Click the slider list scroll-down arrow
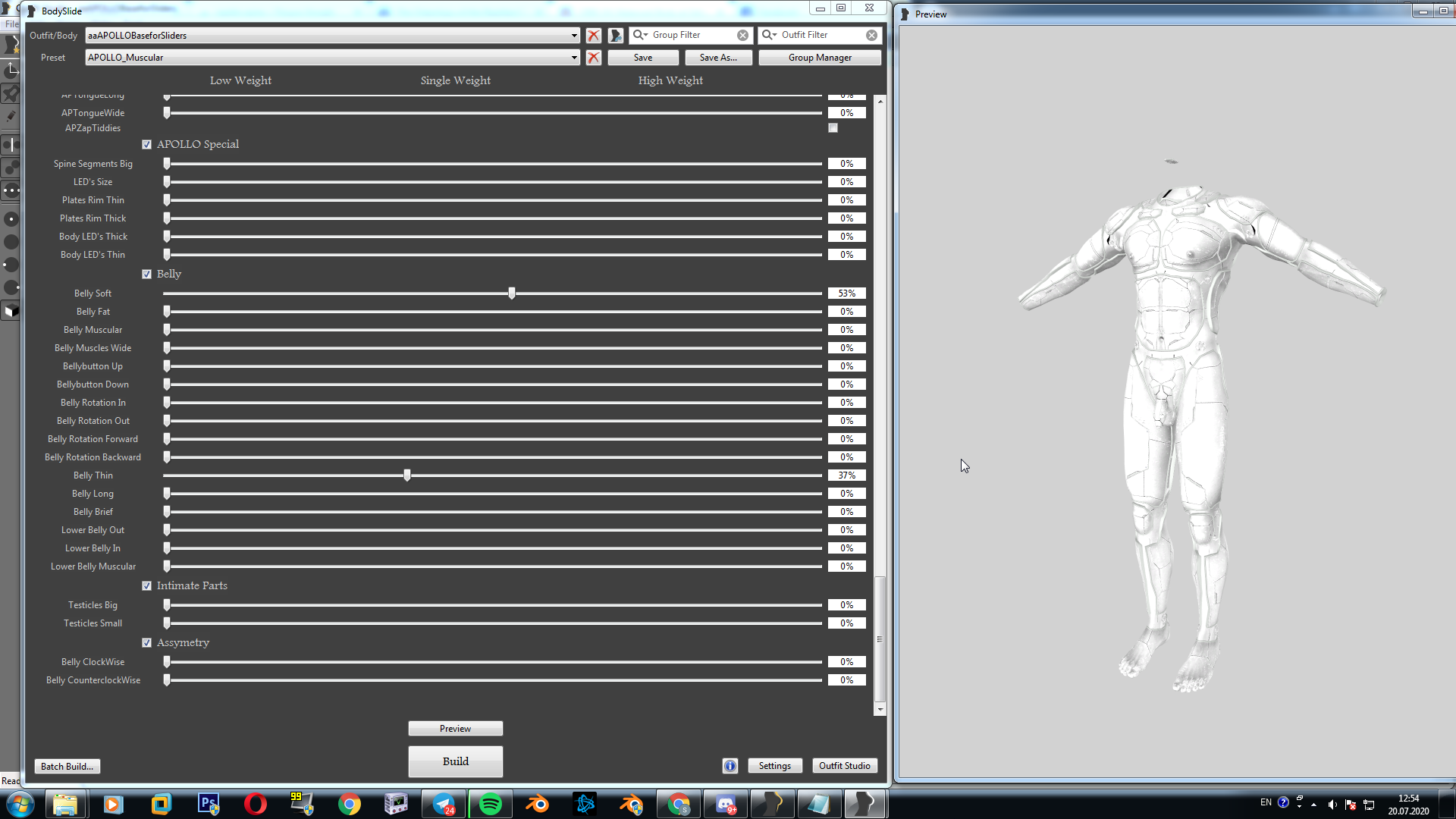 [880, 709]
